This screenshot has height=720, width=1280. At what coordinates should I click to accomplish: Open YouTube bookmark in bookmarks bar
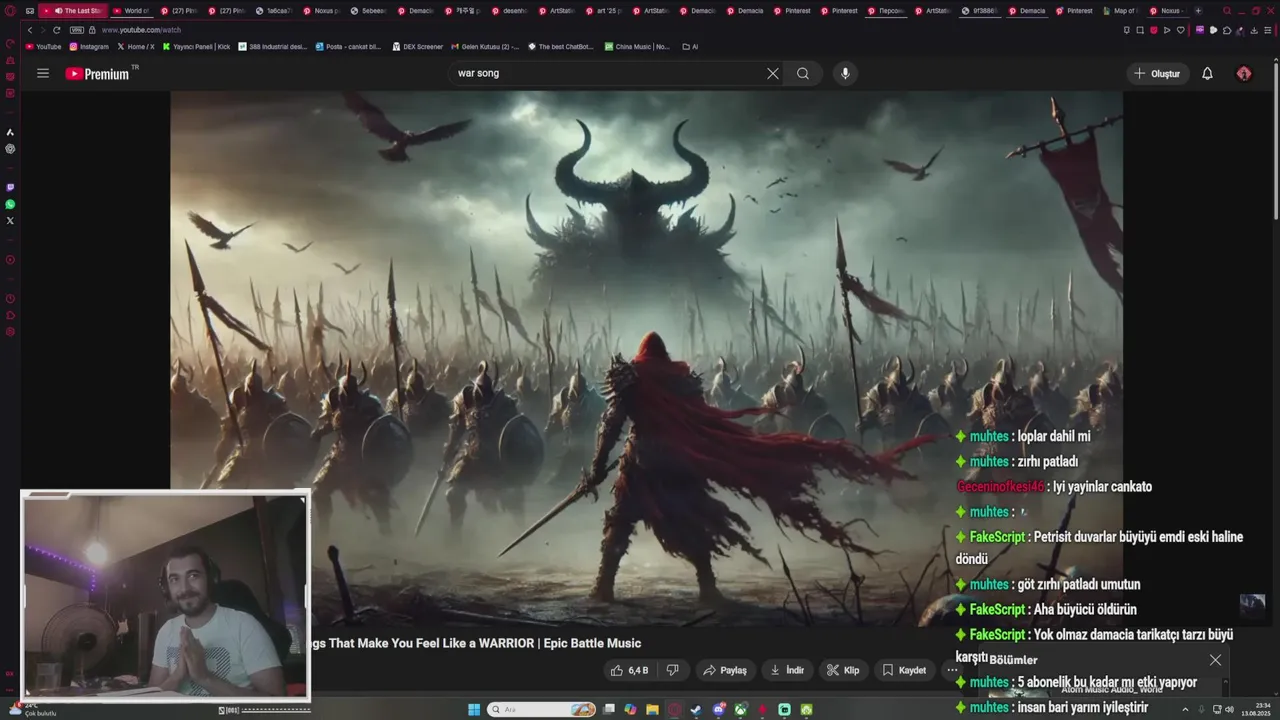[x=43, y=47]
